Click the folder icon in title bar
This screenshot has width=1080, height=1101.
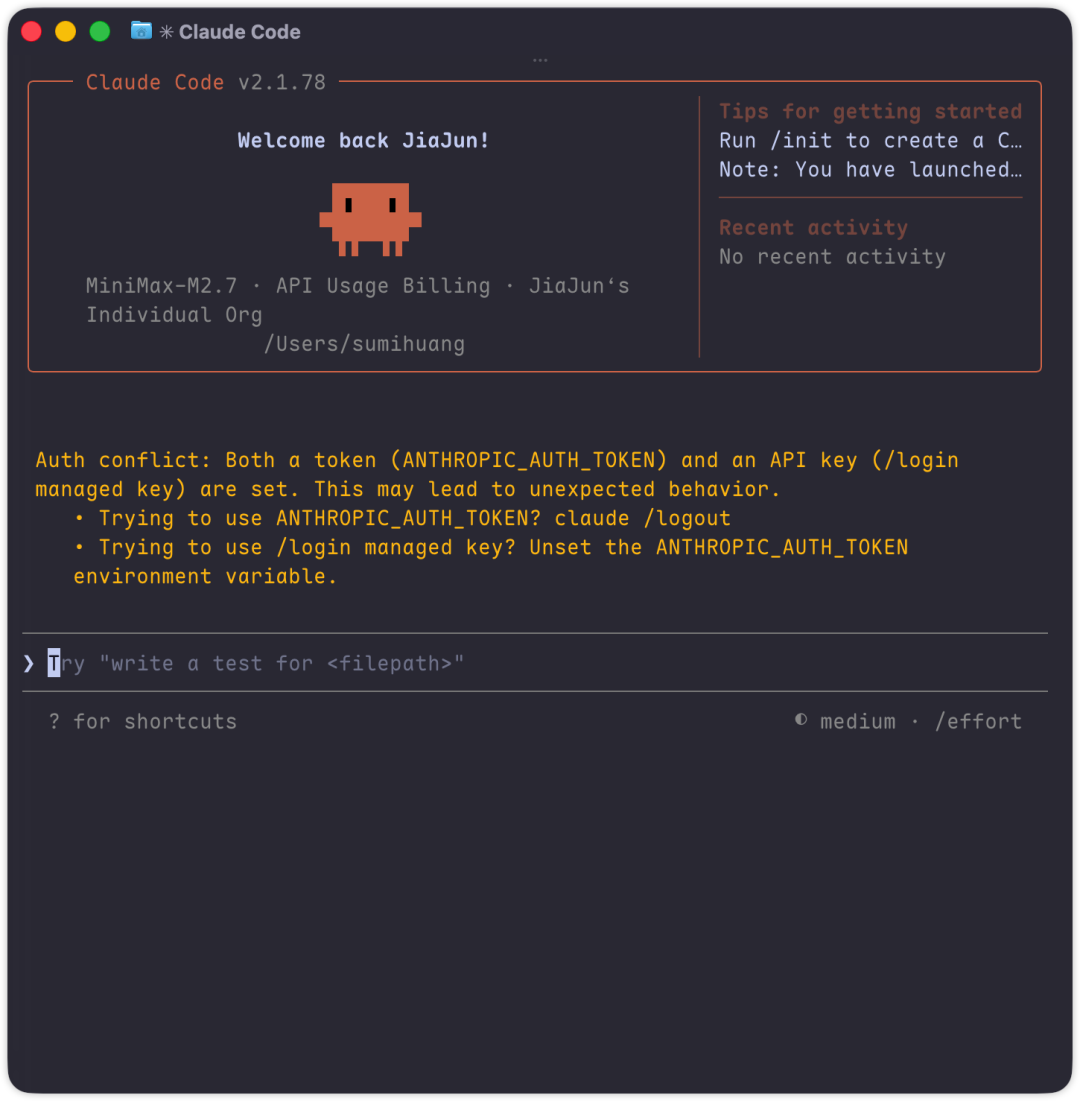click(141, 31)
